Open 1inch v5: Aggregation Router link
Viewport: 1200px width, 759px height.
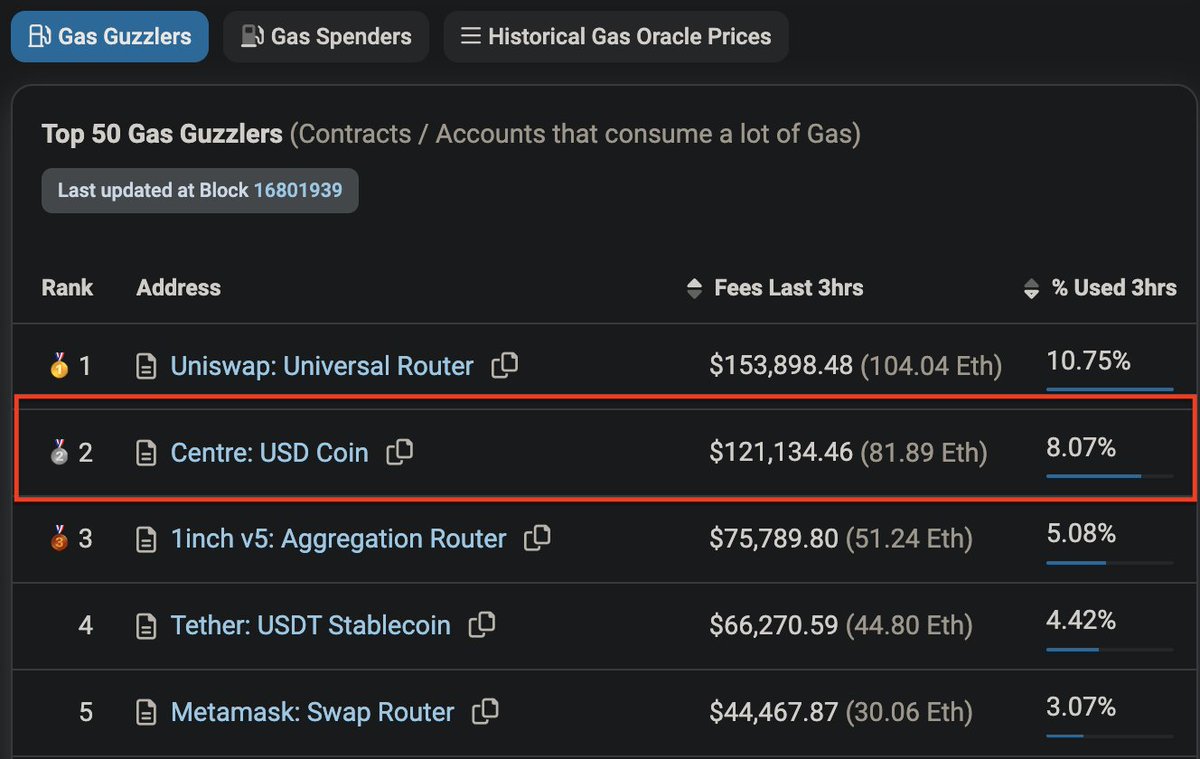click(338, 539)
